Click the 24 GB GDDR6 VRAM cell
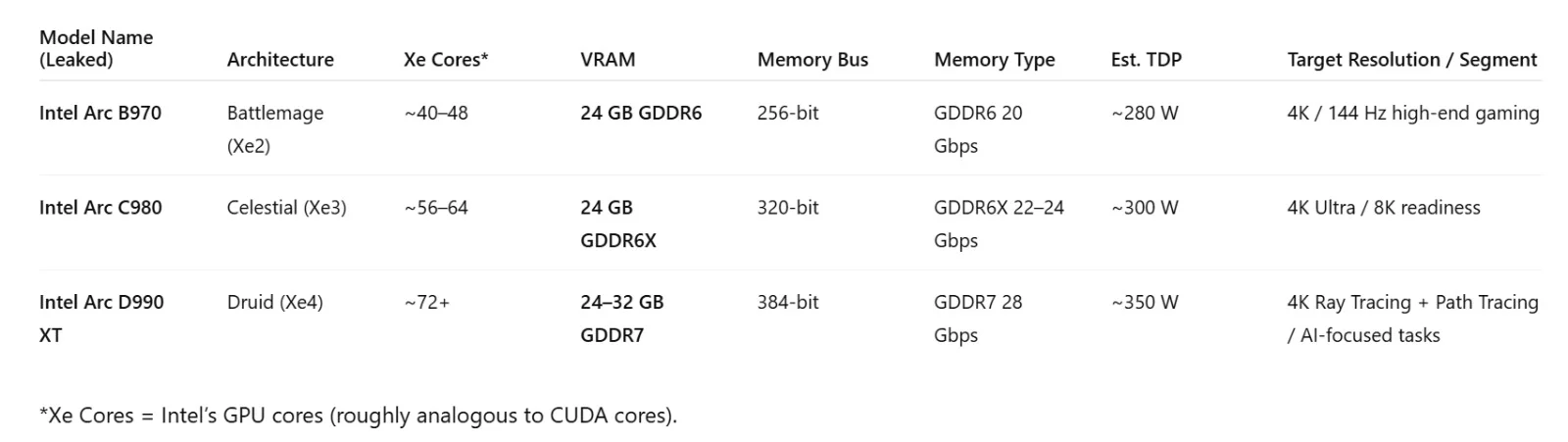Viewport: 1568px width, 442px height. point(641,113)
